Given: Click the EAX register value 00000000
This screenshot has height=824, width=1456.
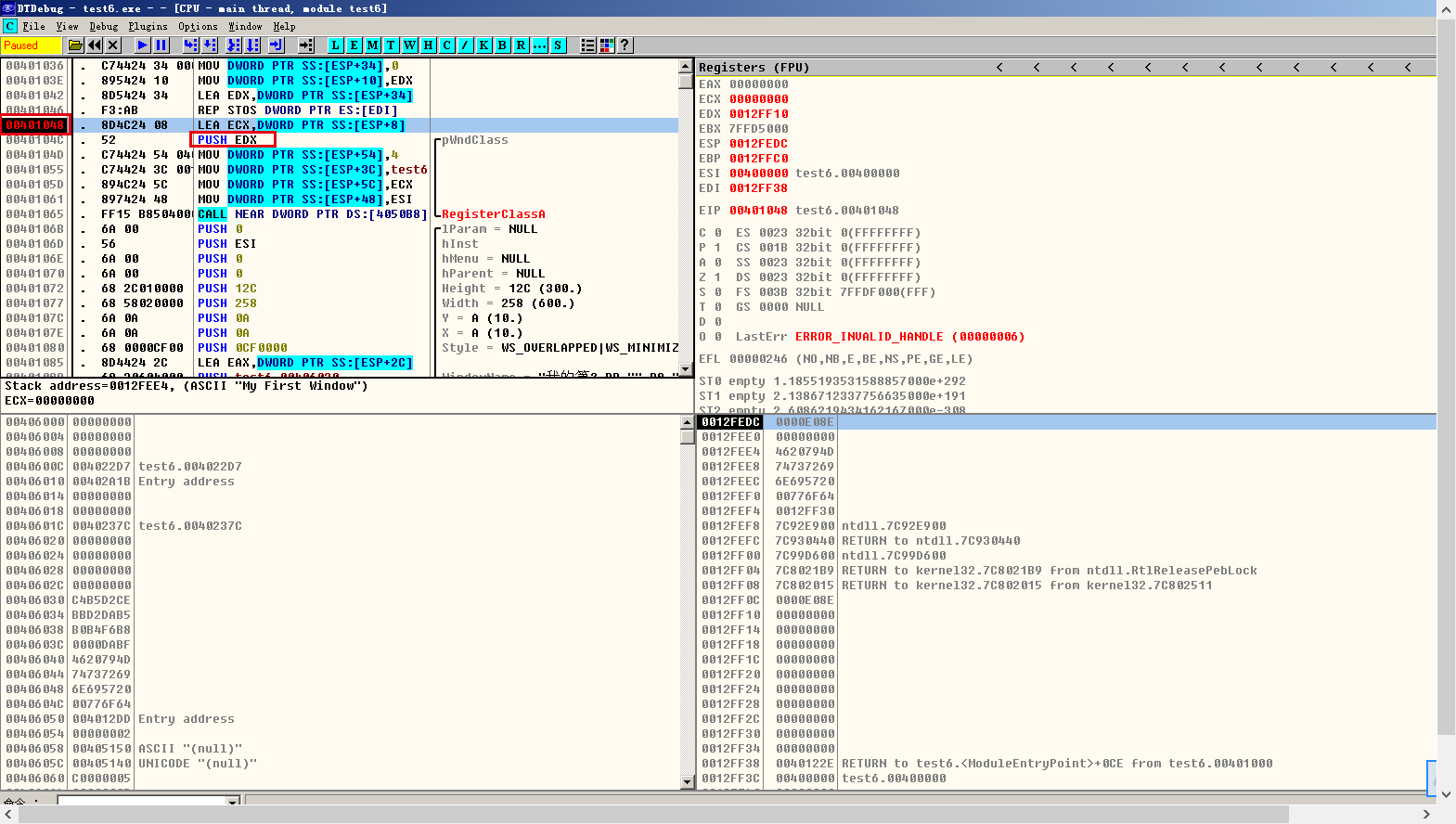Looking at the screenshot, I should 758,84.
